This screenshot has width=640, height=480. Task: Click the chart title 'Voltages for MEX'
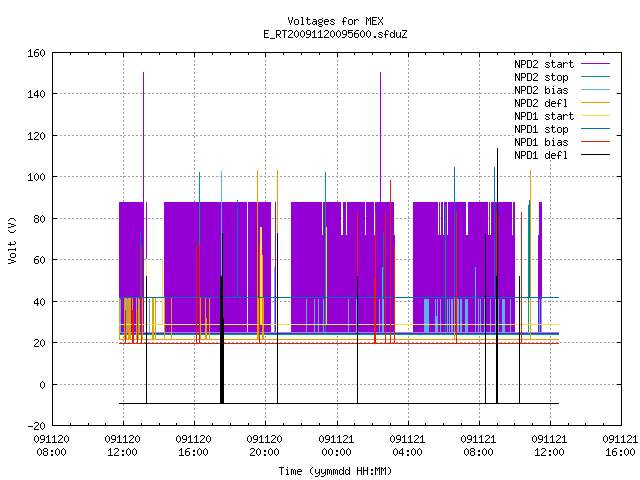pyautogui.click(x=335, y=21)
